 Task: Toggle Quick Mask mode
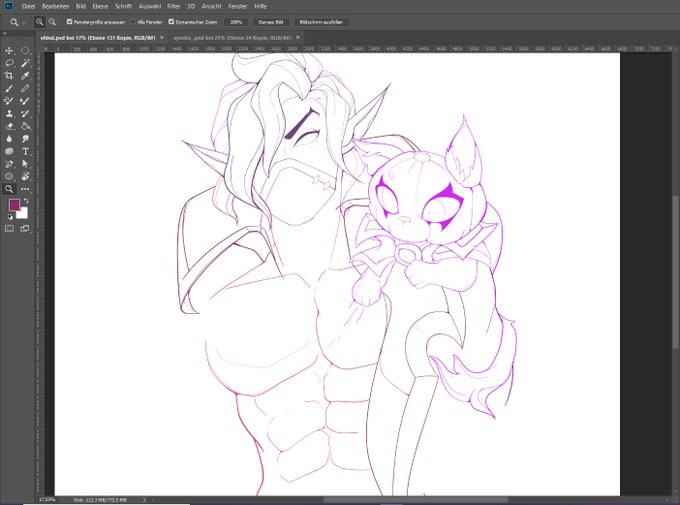point(9,229)
